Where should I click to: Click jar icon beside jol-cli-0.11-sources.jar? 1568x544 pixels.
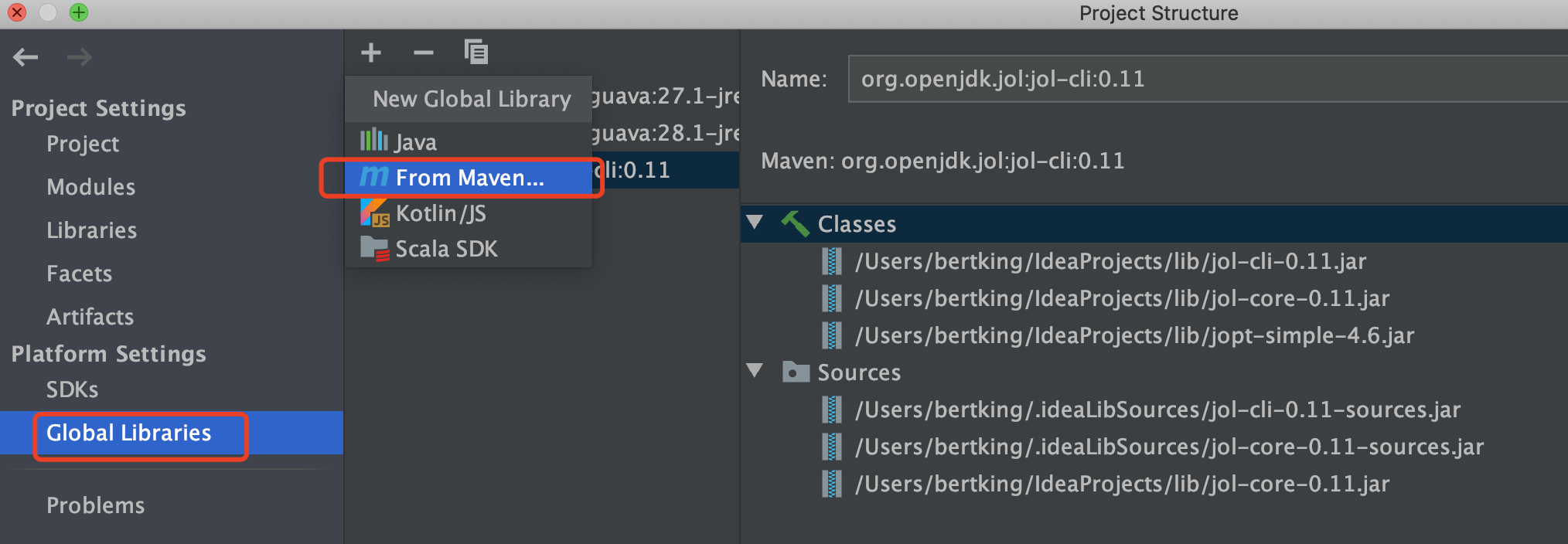[831, 410]
